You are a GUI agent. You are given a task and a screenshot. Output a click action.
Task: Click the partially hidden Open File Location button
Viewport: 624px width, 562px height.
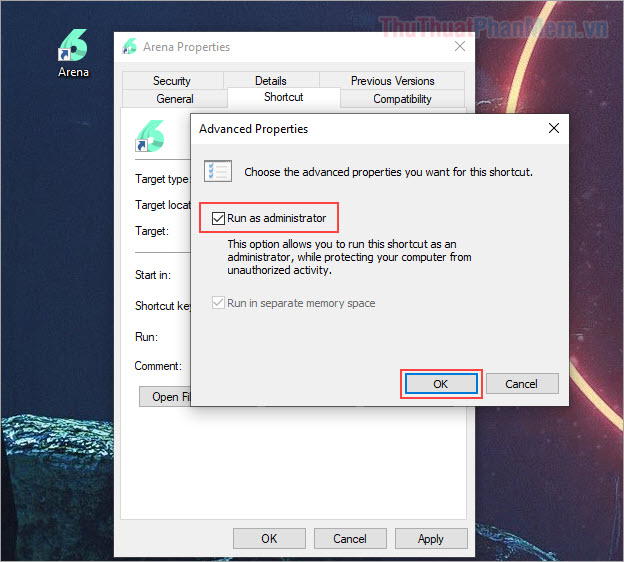tap(164, 397)
